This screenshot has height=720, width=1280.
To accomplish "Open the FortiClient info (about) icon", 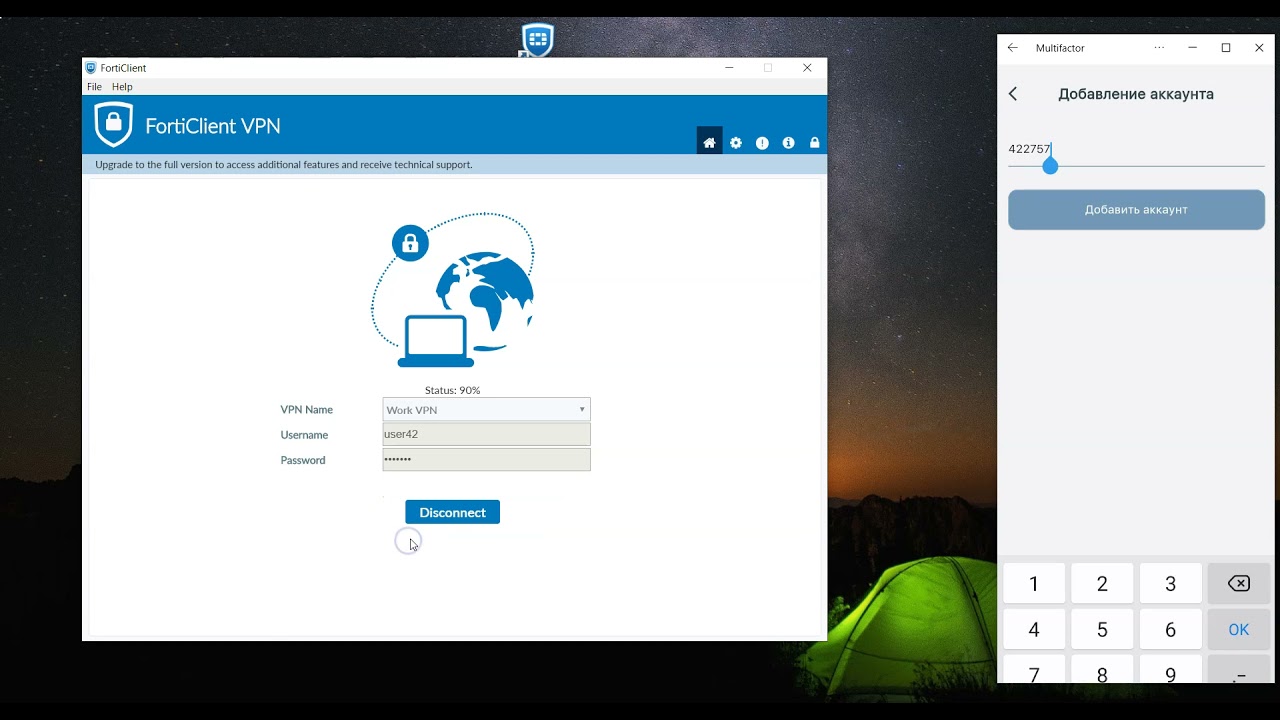I will [788, 143].
